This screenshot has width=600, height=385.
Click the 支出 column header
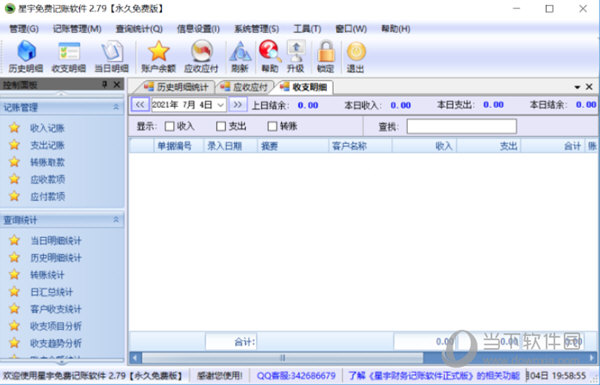pos(489,146)
